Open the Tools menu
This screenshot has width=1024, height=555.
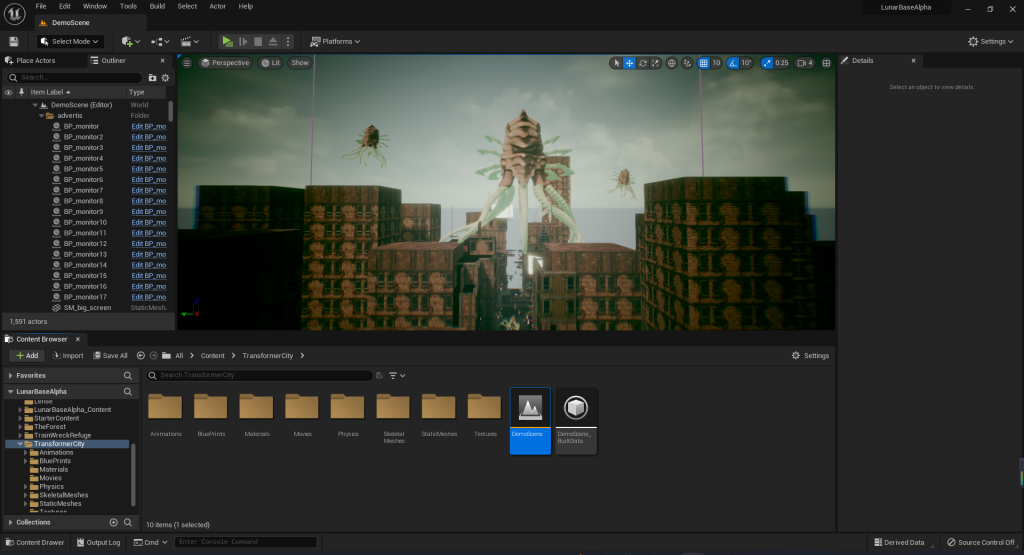pyautogui.click(x=128, y=6)
